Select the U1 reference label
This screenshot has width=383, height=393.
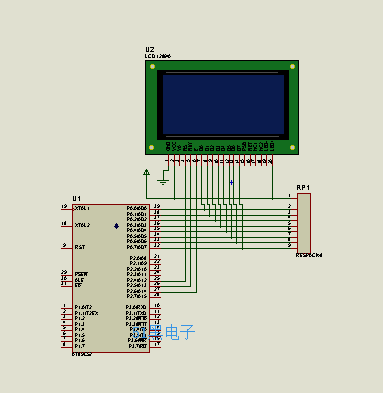click(x=77, y=199)
